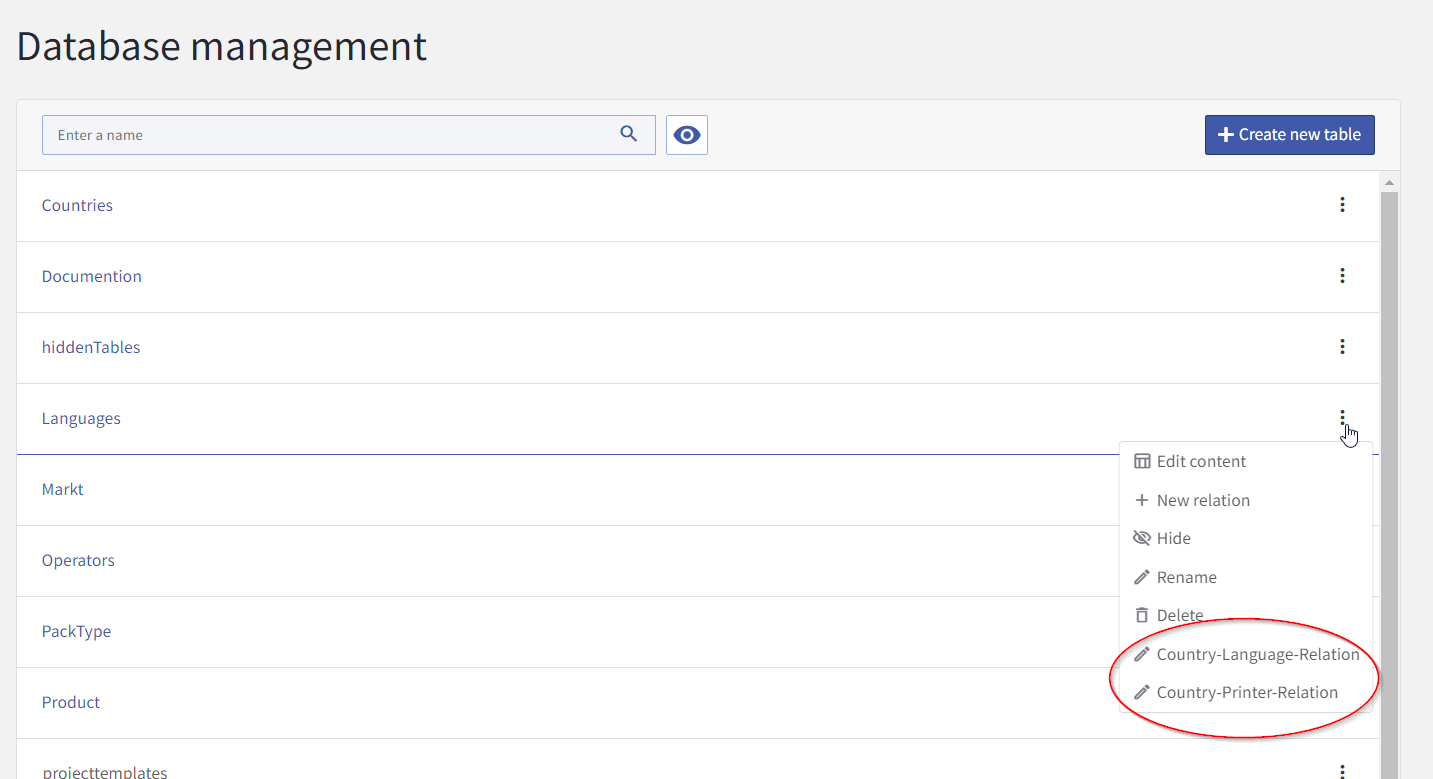The height and width of the screenshot is (779, 1433).
Task: Open the Documention row three-dot menu
Action: pos(1342,276)
